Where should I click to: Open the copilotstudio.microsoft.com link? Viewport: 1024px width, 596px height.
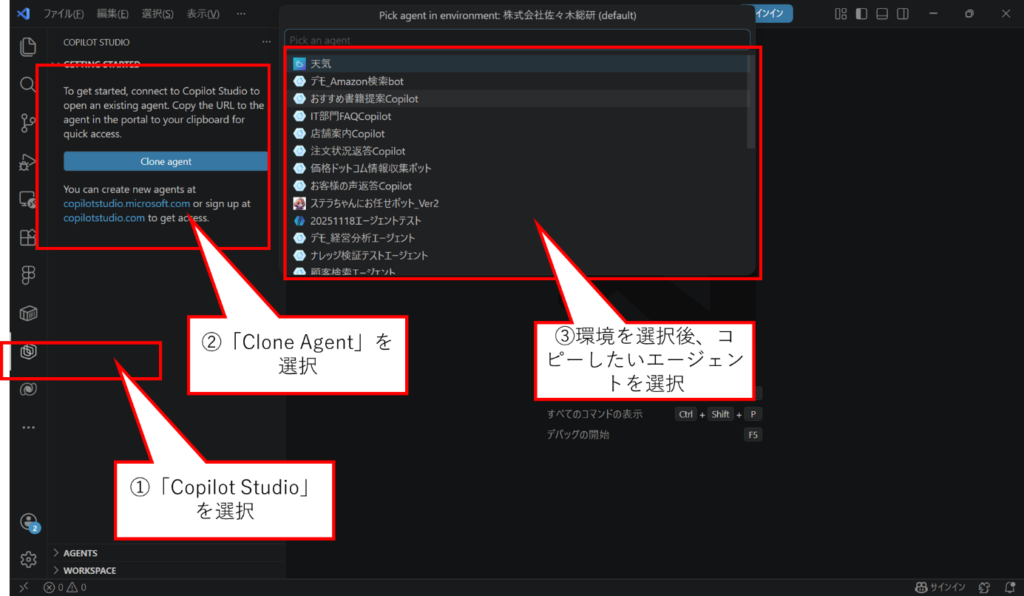pos(126,203)
